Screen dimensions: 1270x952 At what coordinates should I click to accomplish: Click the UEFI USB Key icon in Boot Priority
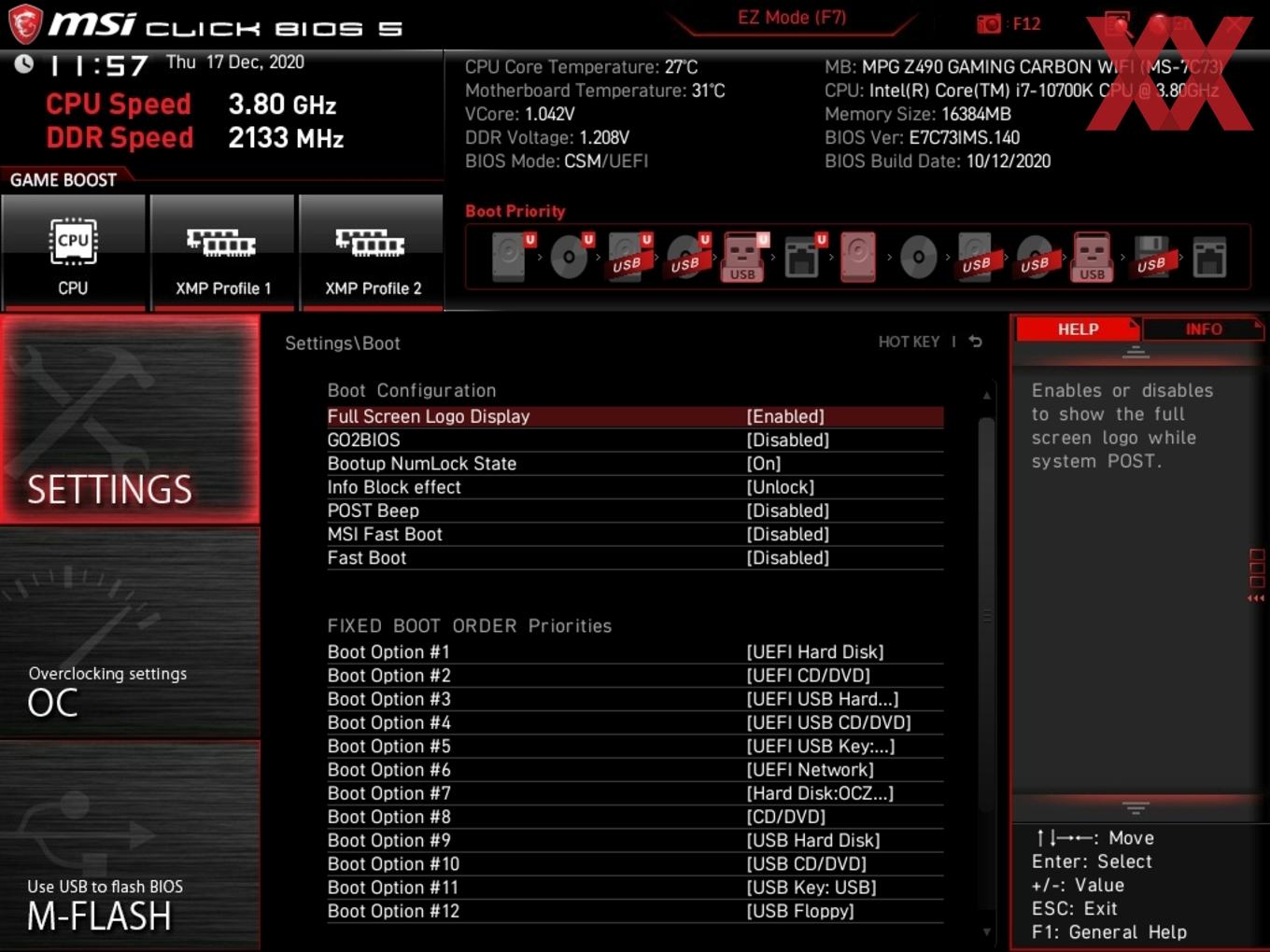744,257
